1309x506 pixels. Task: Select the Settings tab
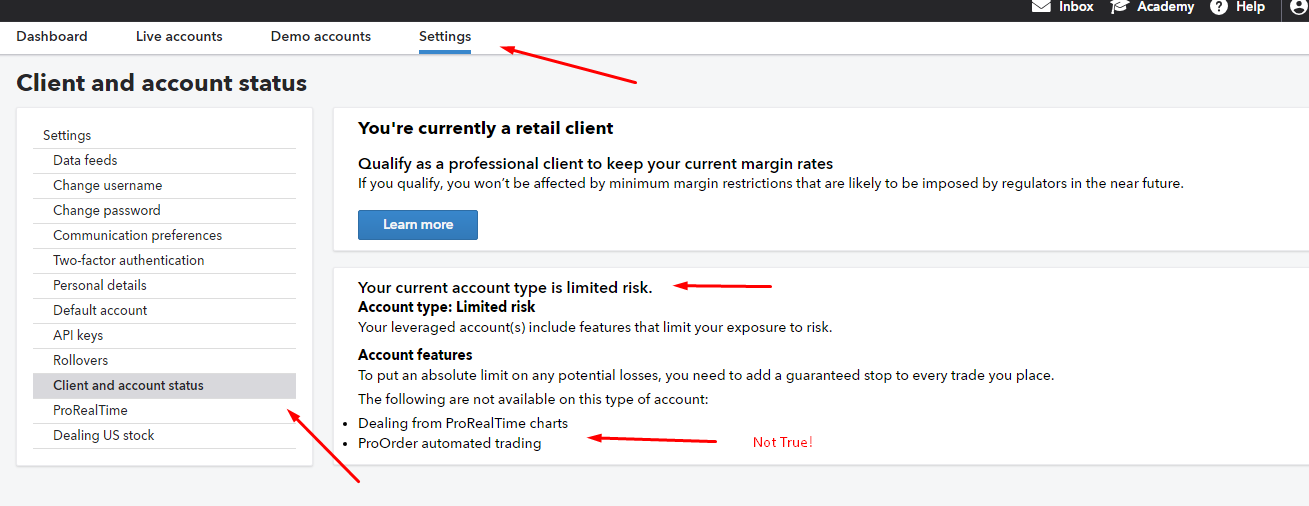pos(445,36)
